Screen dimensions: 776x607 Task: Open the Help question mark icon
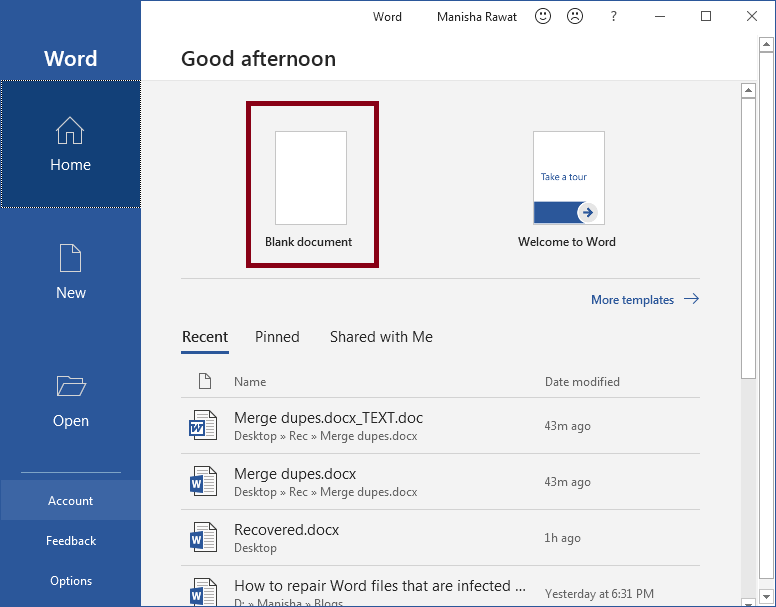tap(613, 16)
